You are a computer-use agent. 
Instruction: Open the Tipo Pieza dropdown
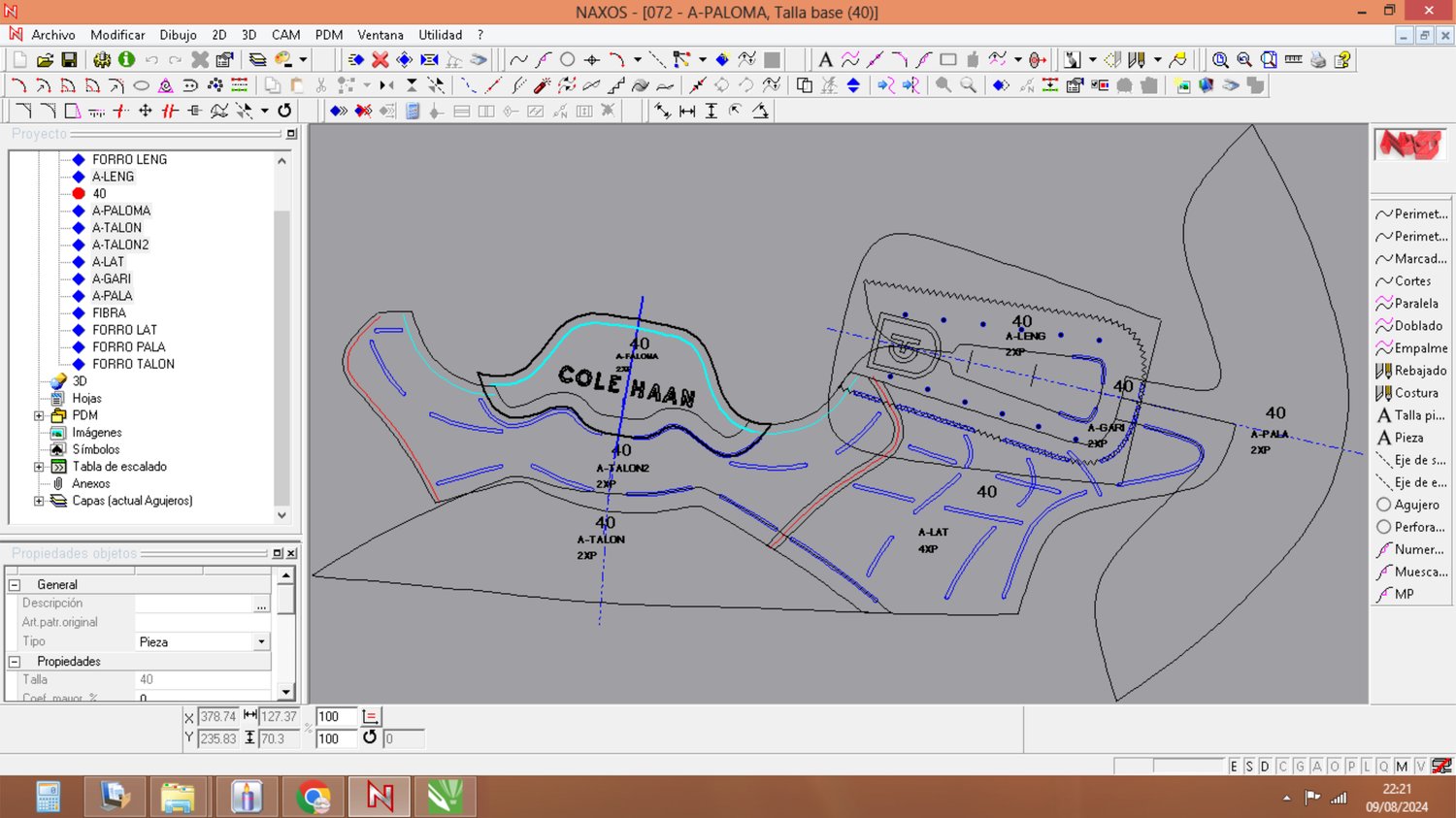pos(261,642)
